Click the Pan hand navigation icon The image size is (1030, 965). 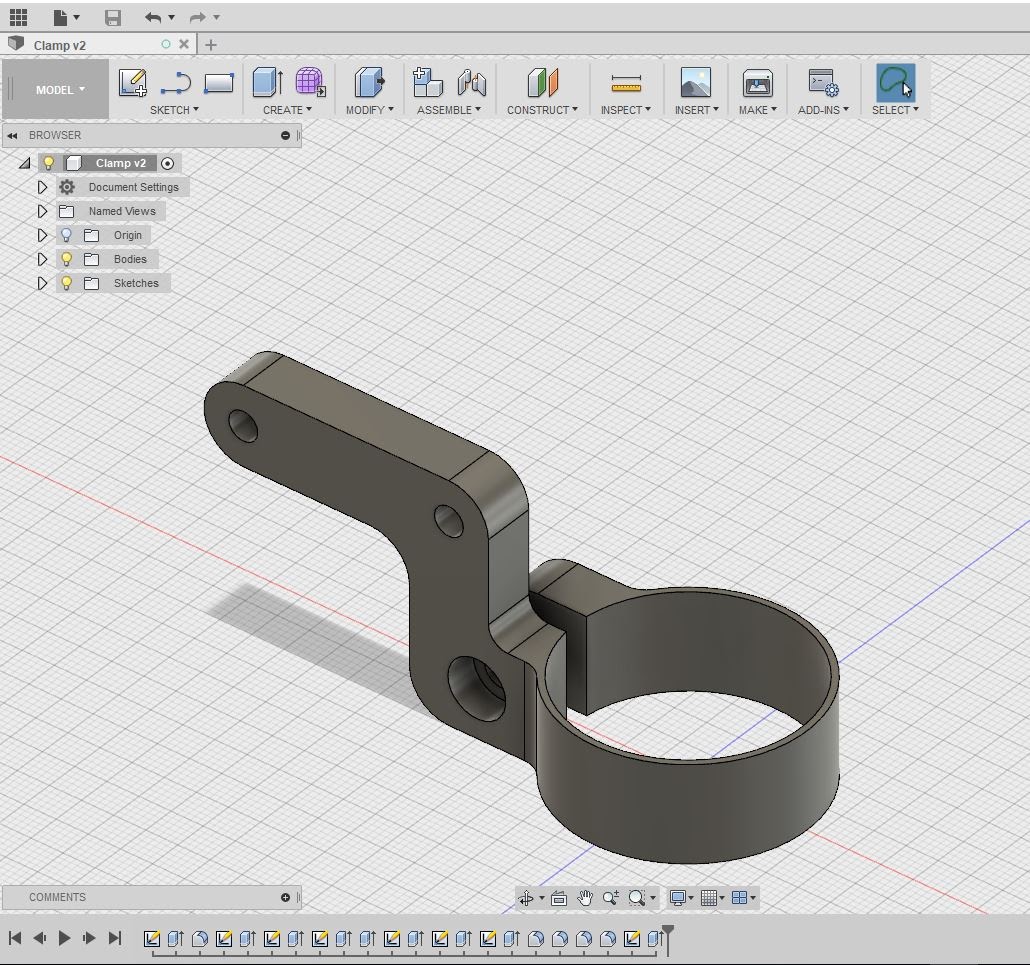click(584, 898)
